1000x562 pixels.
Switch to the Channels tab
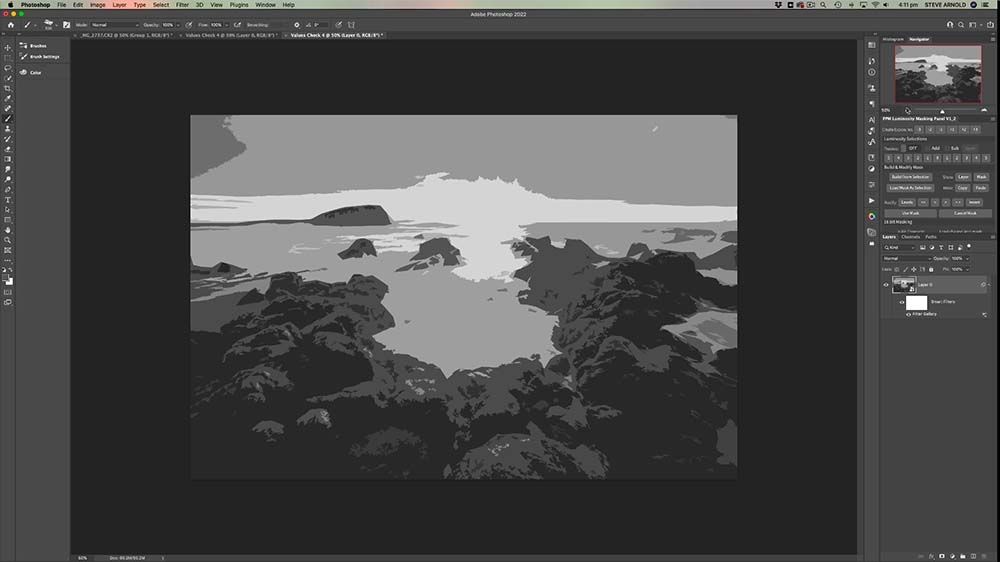tap(910, 237)
